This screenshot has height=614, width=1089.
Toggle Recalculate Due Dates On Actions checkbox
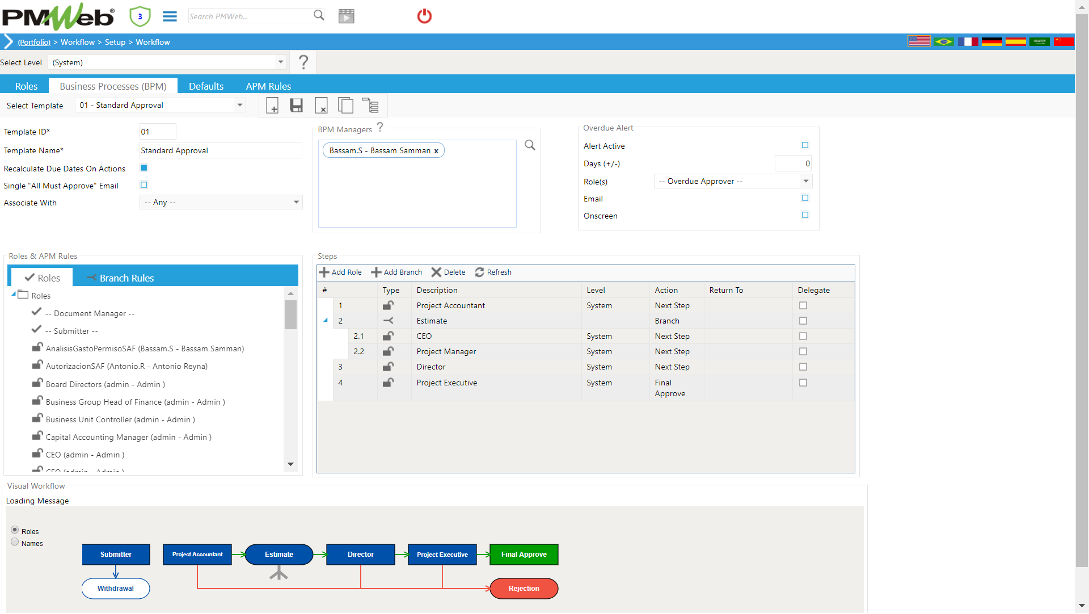tap(144, 168)
